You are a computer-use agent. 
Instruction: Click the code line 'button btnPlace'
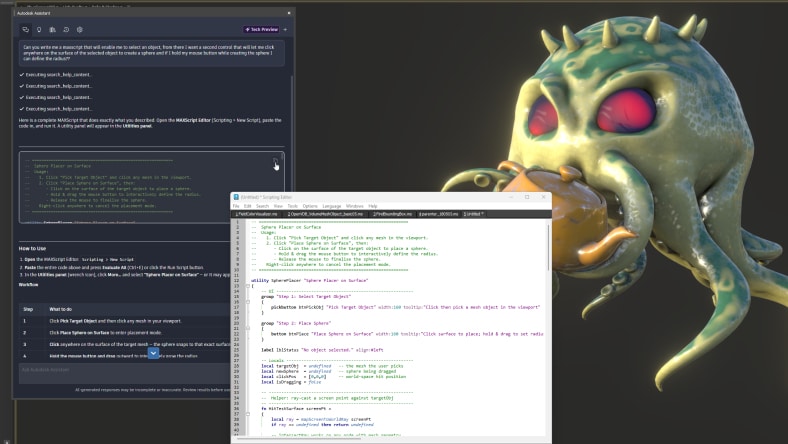point(407,334)
